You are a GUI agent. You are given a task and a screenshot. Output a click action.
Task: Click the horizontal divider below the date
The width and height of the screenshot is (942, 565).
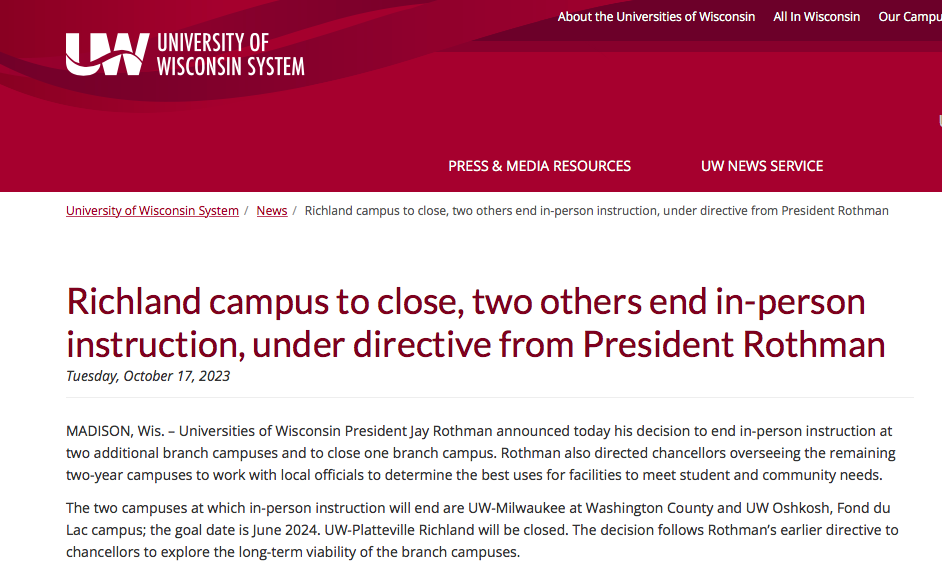click(x=490, y=397)
